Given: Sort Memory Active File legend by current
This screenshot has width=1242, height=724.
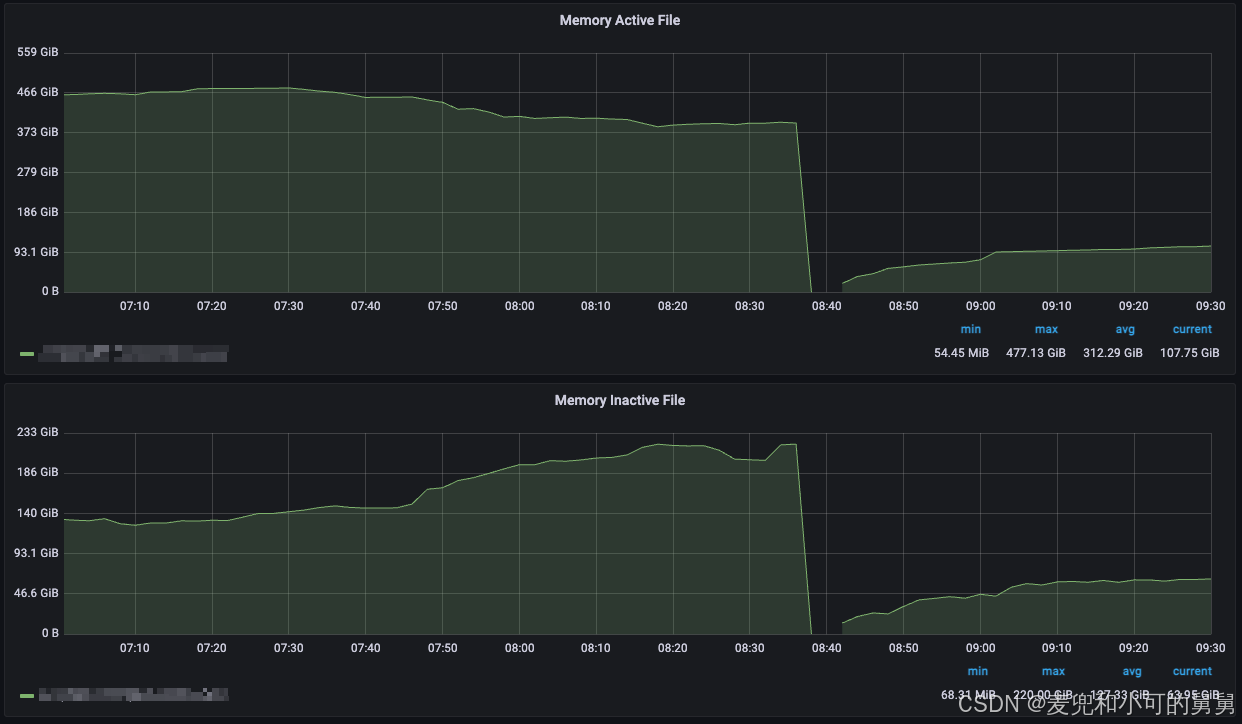Looking at the screenshot, I should point(1192,329).
